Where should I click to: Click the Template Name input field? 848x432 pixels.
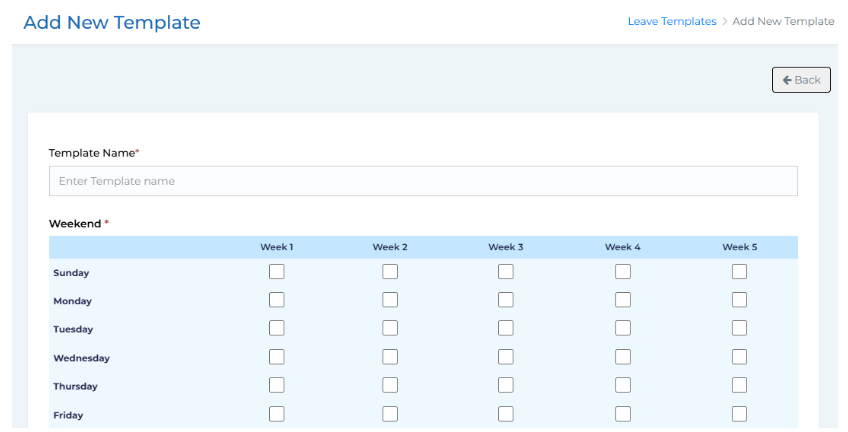(423, 181)
